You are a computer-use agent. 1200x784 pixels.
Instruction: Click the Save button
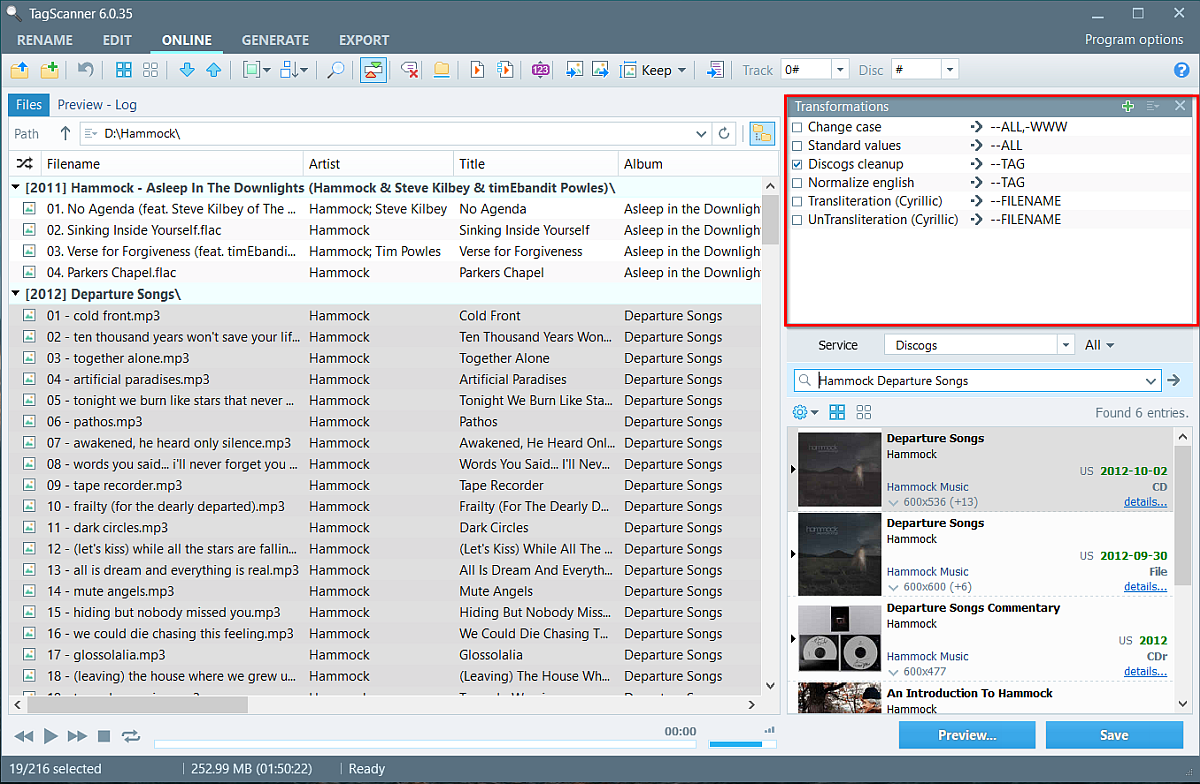click(x=1113, y=735)
